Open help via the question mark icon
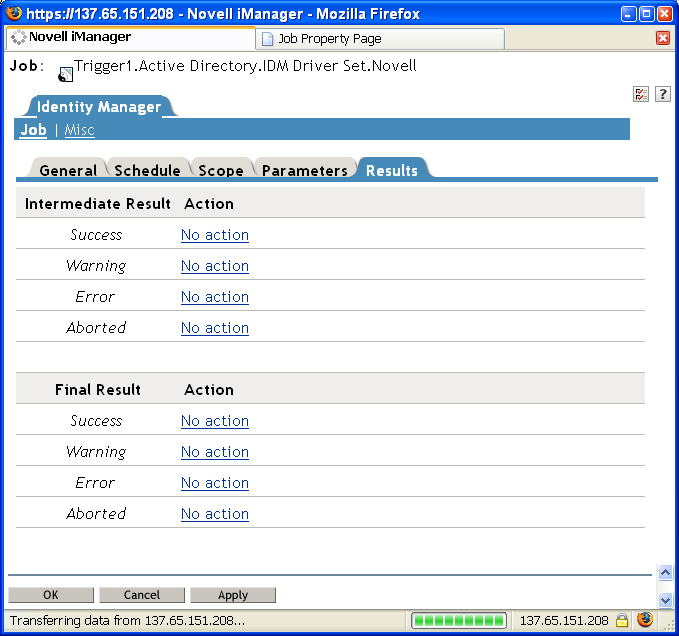Image resolution: width=679 pixels, height=636 pixels. point(663,94)
